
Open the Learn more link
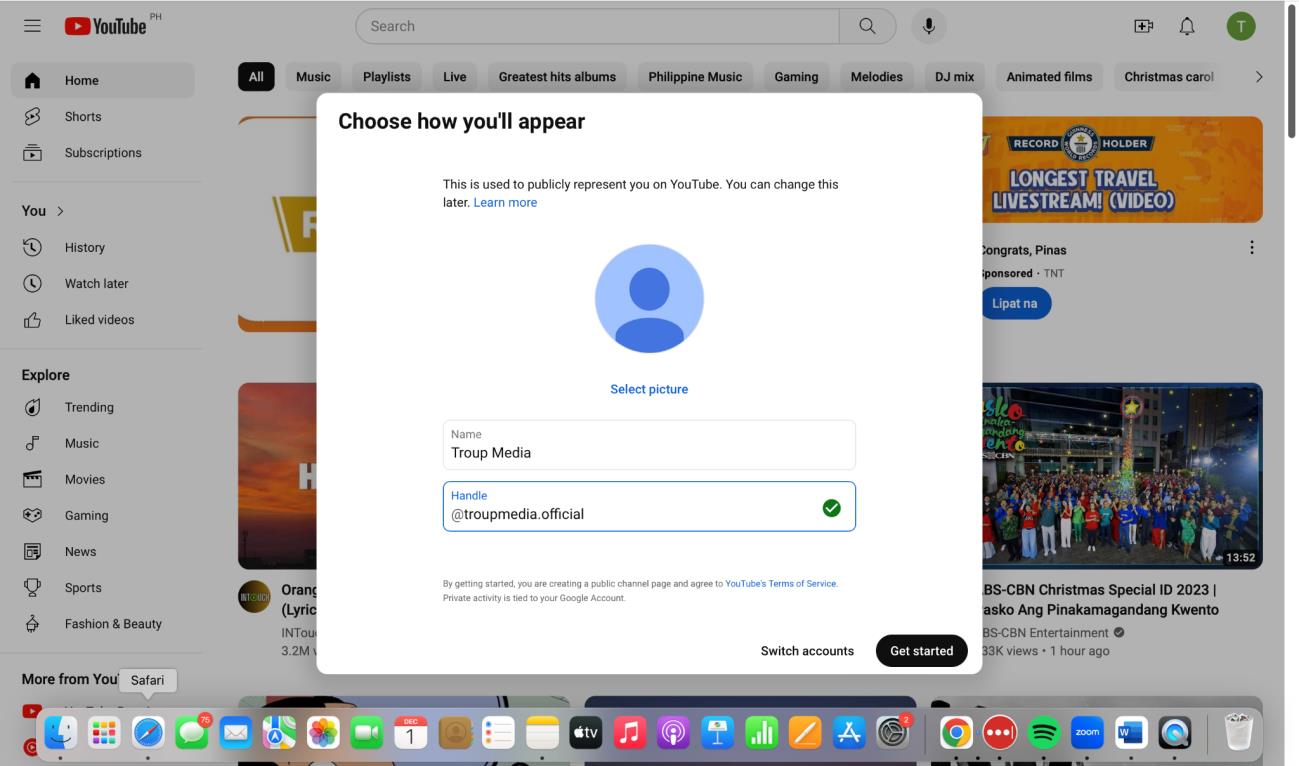(x=505, y=203)
